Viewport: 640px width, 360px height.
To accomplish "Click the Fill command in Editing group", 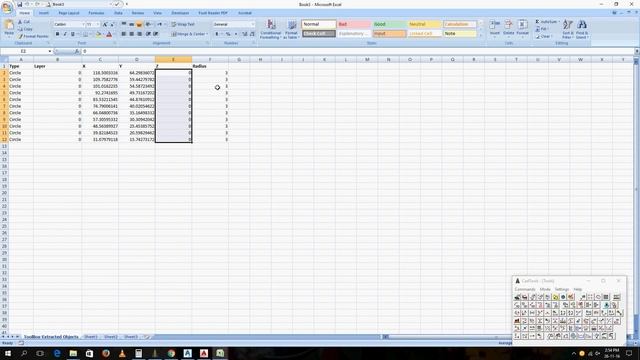I will pyautogui.click(x=543, y=29).
